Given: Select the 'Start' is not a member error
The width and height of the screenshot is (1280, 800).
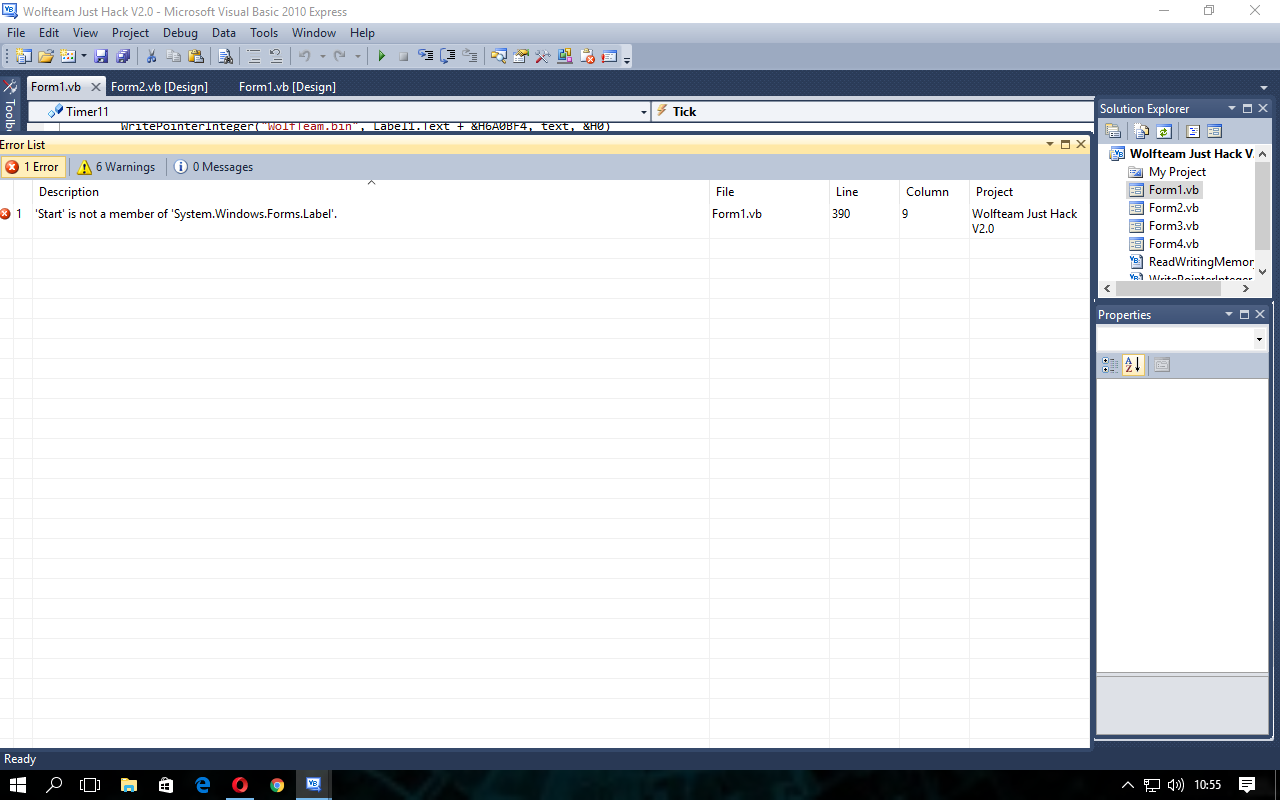Looking at the screenshot, I should [x=544, y=221].
